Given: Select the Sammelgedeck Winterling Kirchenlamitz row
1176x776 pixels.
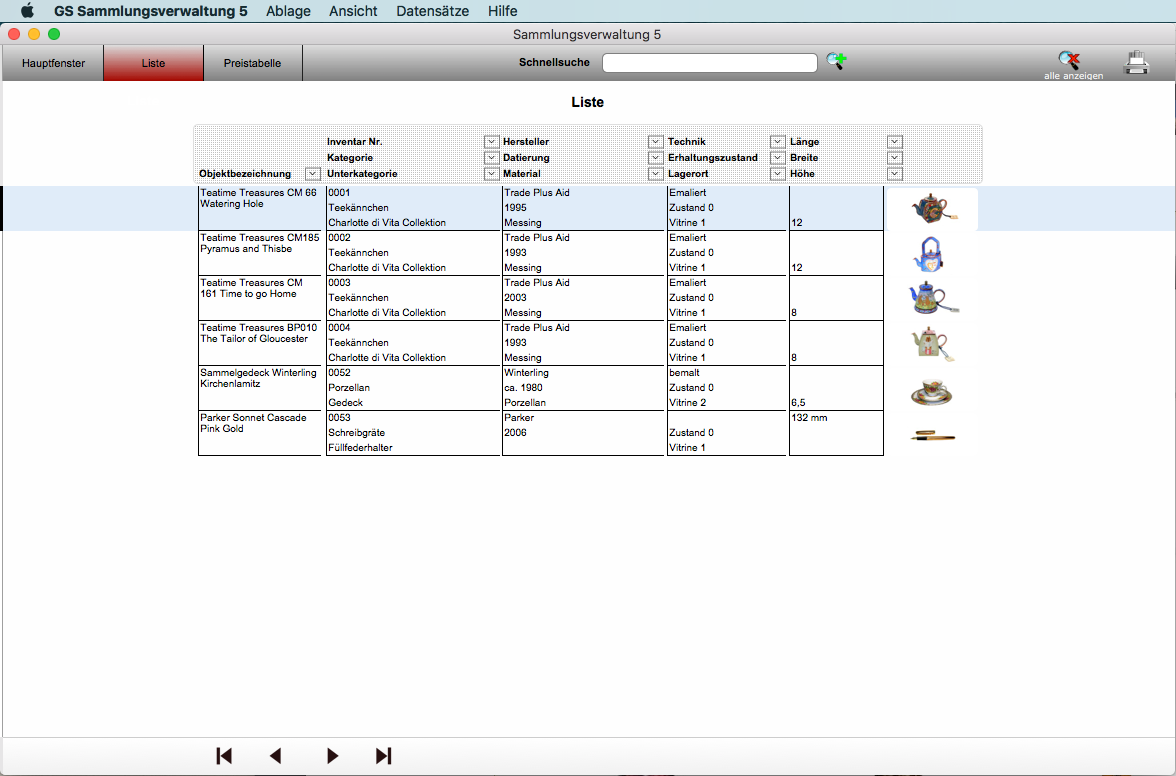Looking at the screenshot, I should [259, 379].
